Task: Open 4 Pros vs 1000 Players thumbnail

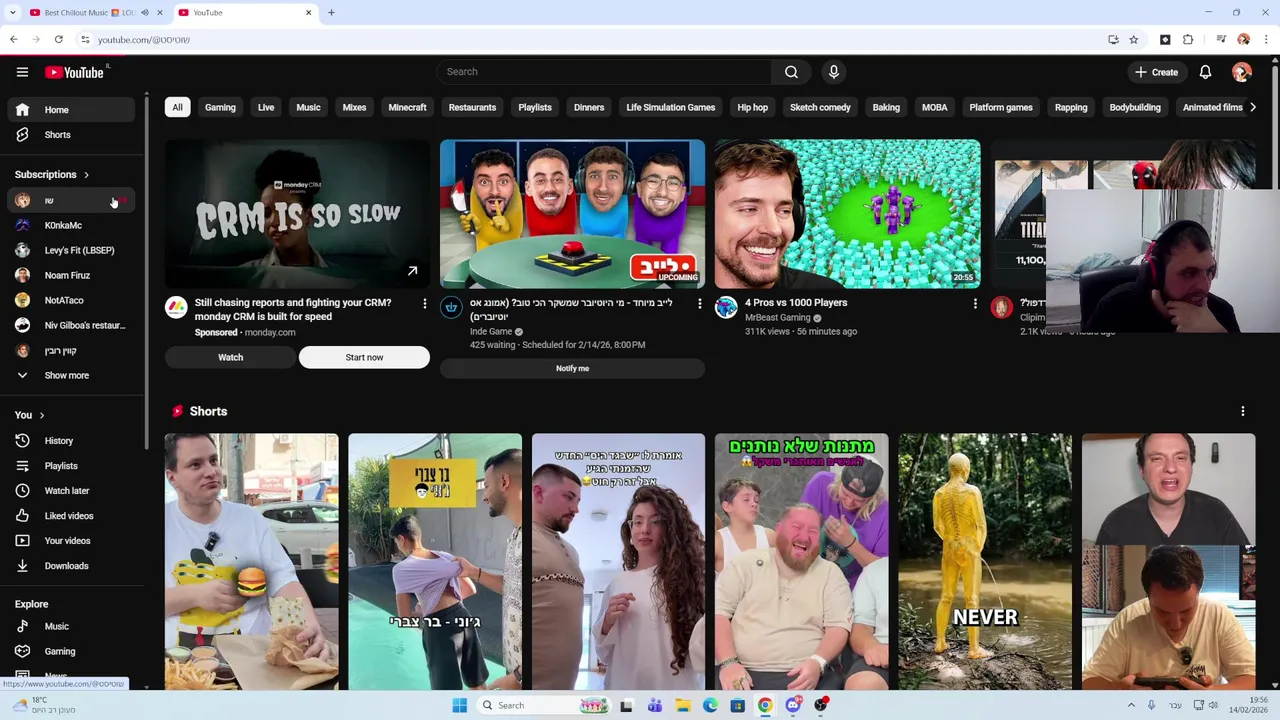Action: [847, 214]
